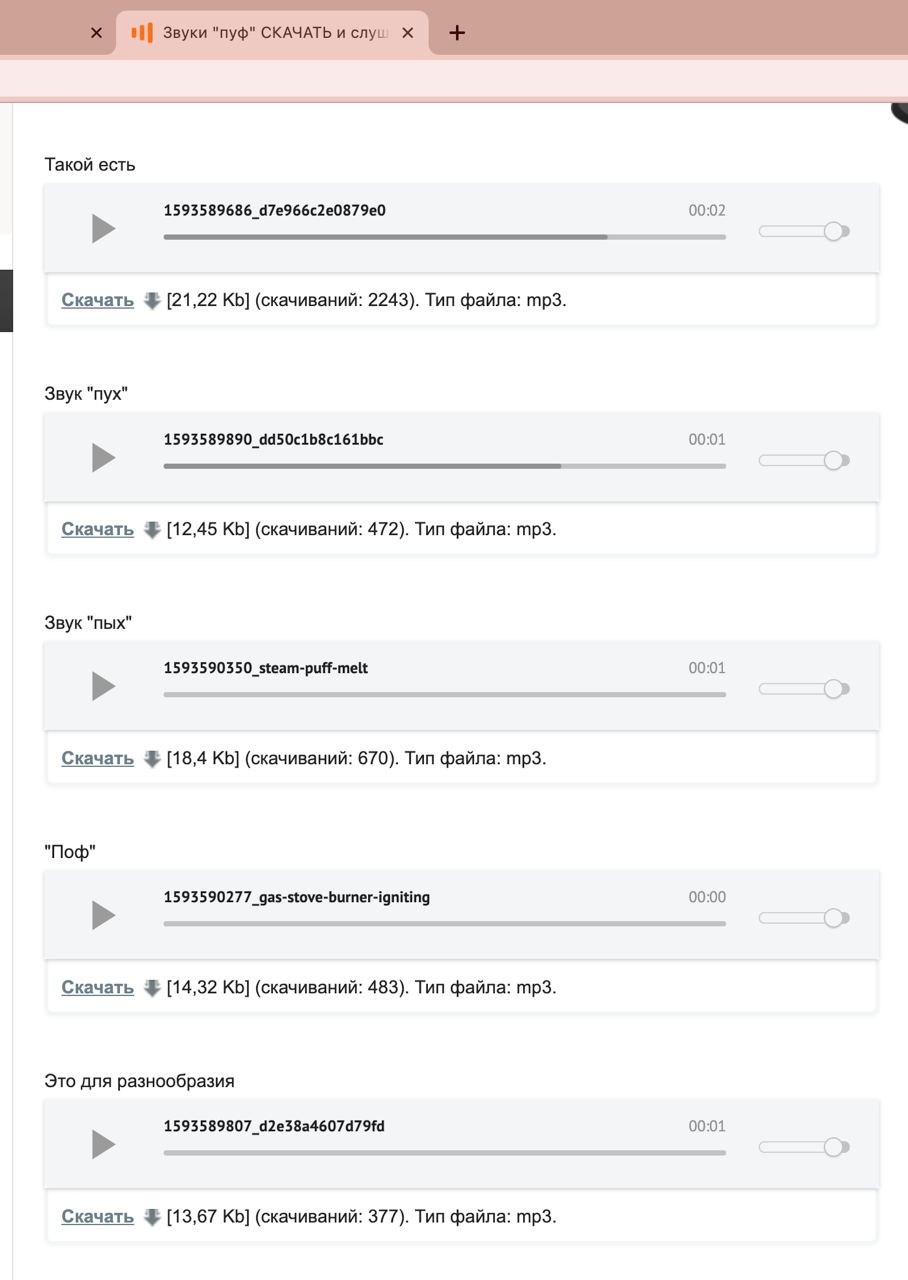Viewport: 908px width, 1280px height.
Task: Switch to the Звуки "пуф" СКАЧАТЬ tab
Action: click(273, 33)
